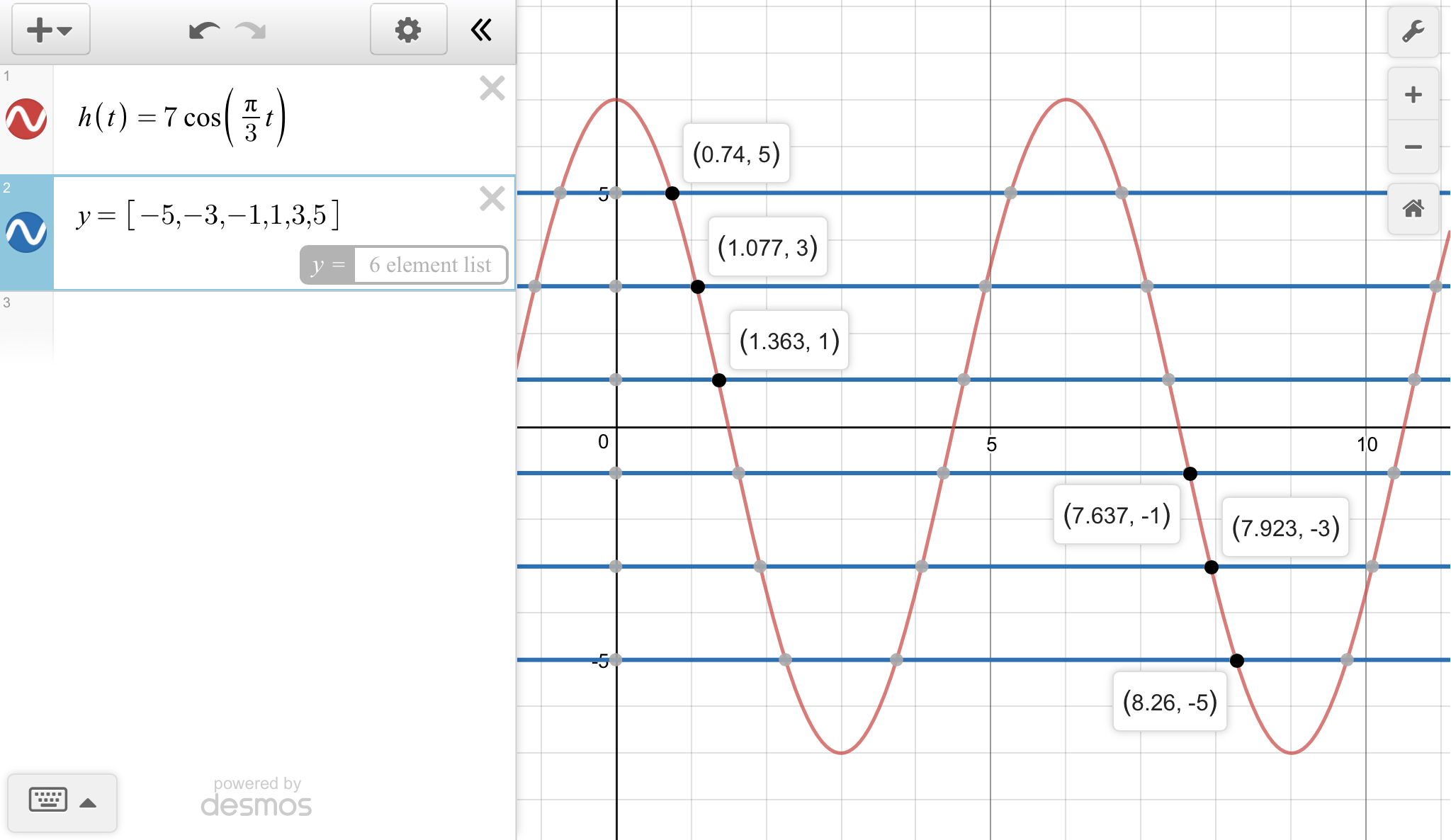Open the Add Item plus menu
This screenshot has width=1451, height=840.
point(50,30)
